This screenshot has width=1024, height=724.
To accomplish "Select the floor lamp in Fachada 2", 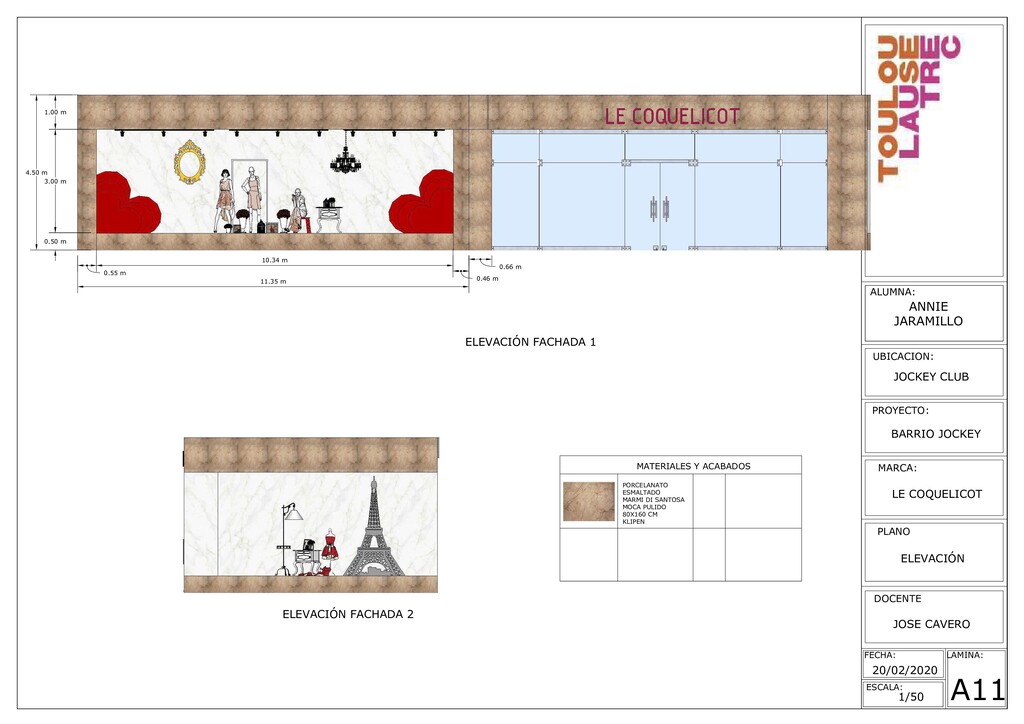I will 287,539.
